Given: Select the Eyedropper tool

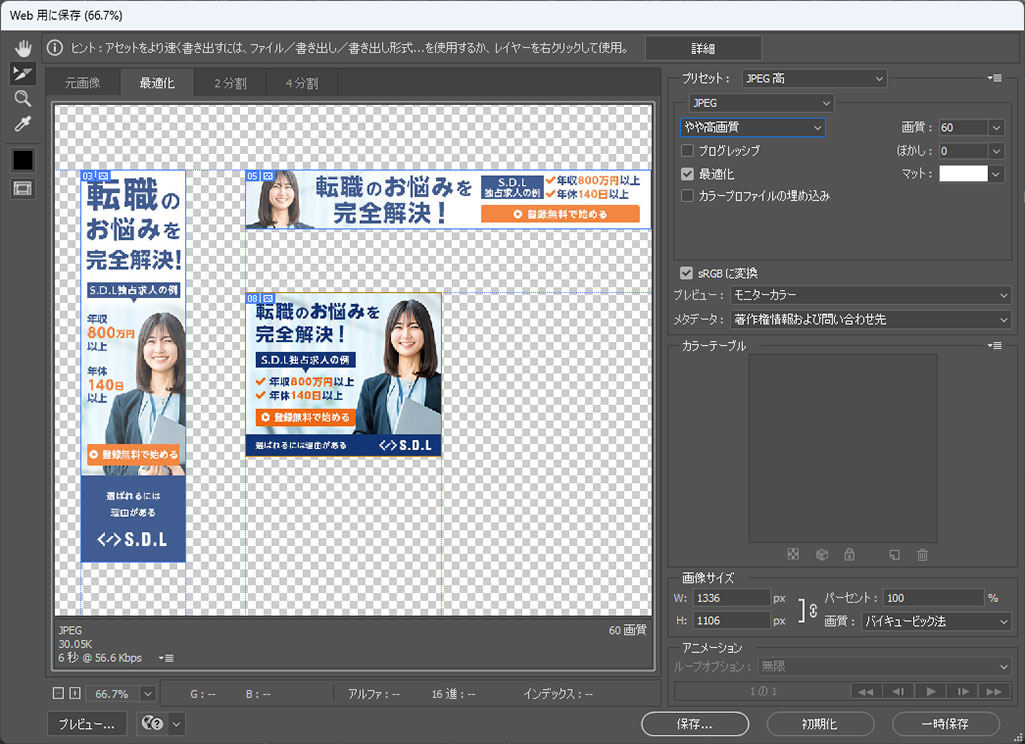Looking at the screenshot, I should (22, 124).
